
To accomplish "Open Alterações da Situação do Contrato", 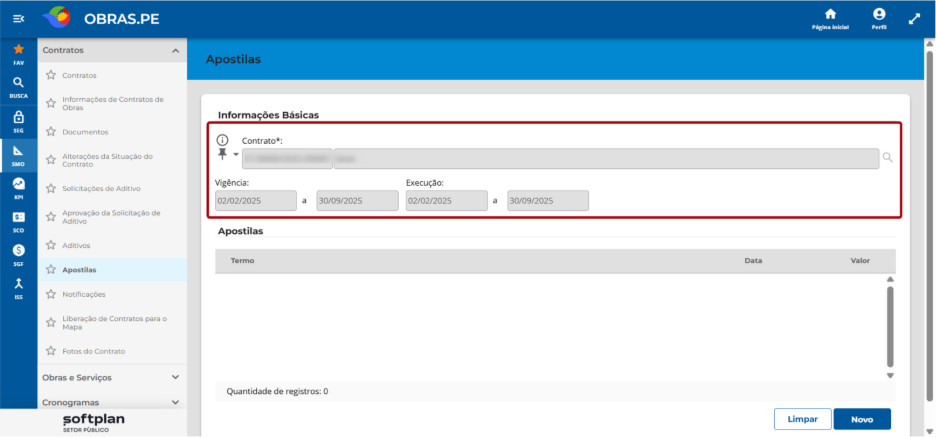I will 107,160.
